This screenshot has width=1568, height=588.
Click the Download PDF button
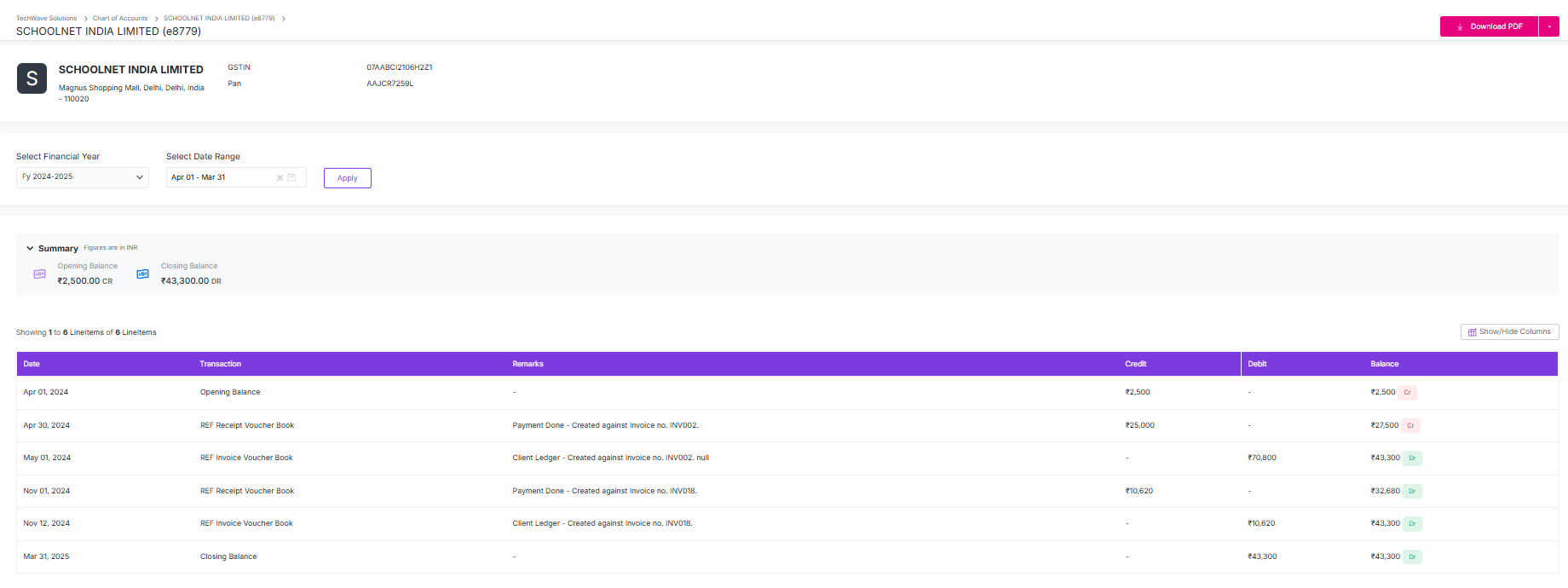tap(1489, 26)
